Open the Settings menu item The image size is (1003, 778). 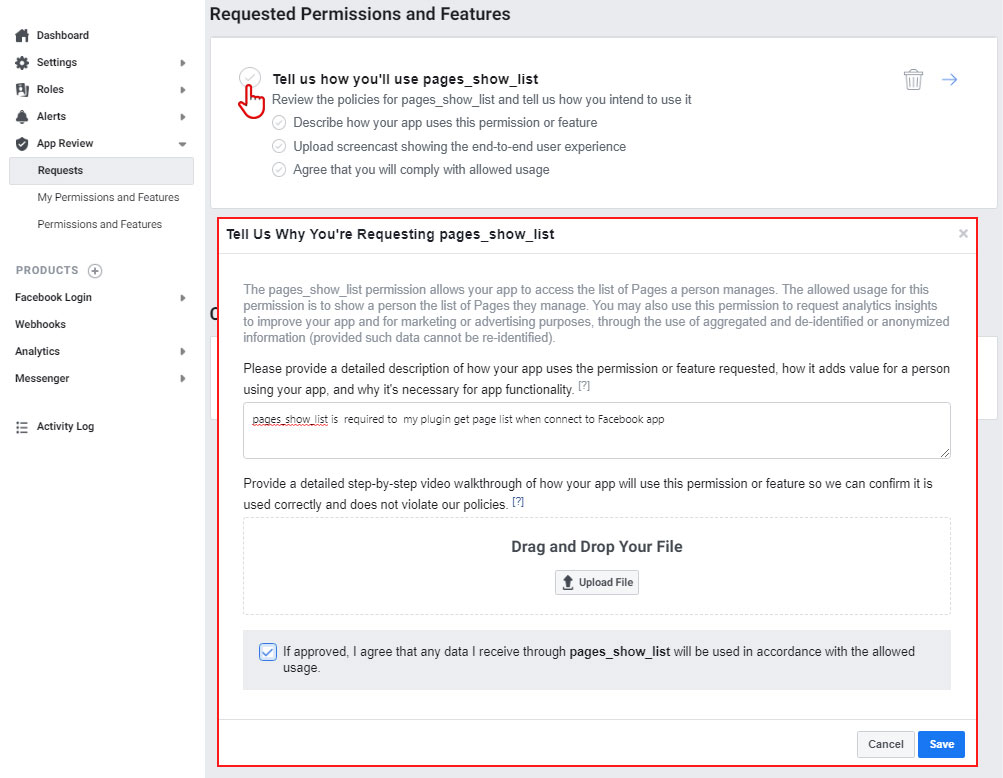57,62
